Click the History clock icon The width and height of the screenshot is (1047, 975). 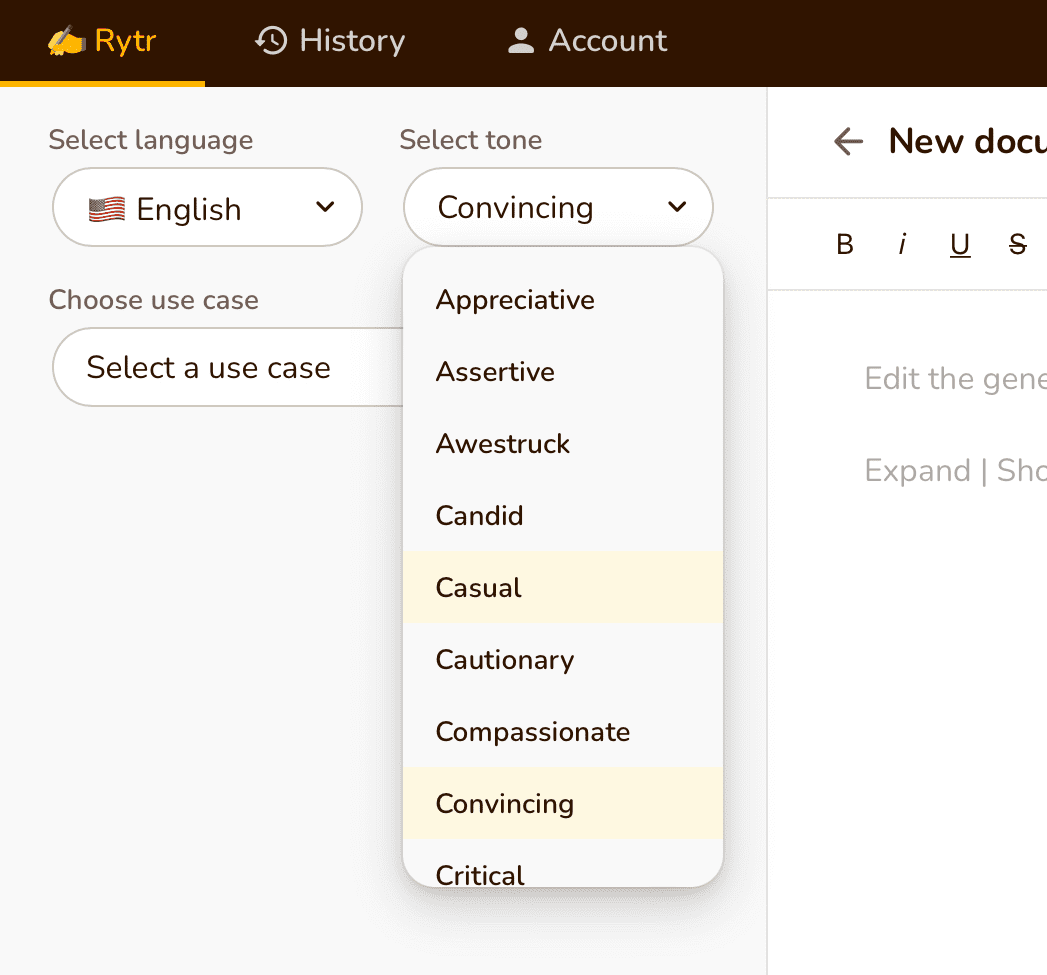click(271, 41)
